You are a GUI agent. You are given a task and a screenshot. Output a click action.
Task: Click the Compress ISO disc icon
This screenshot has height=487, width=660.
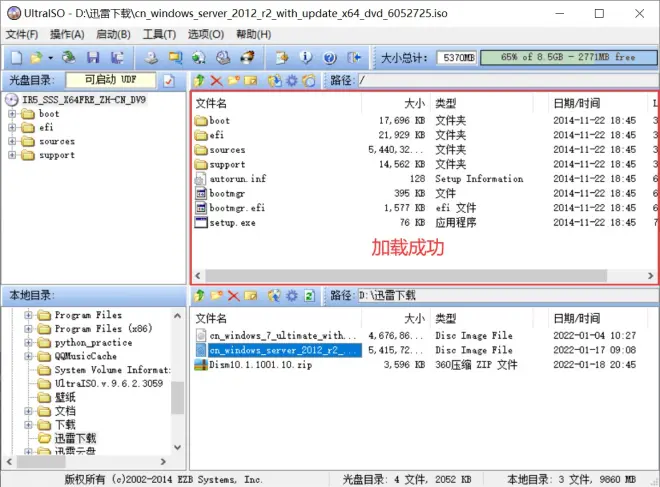199,57
